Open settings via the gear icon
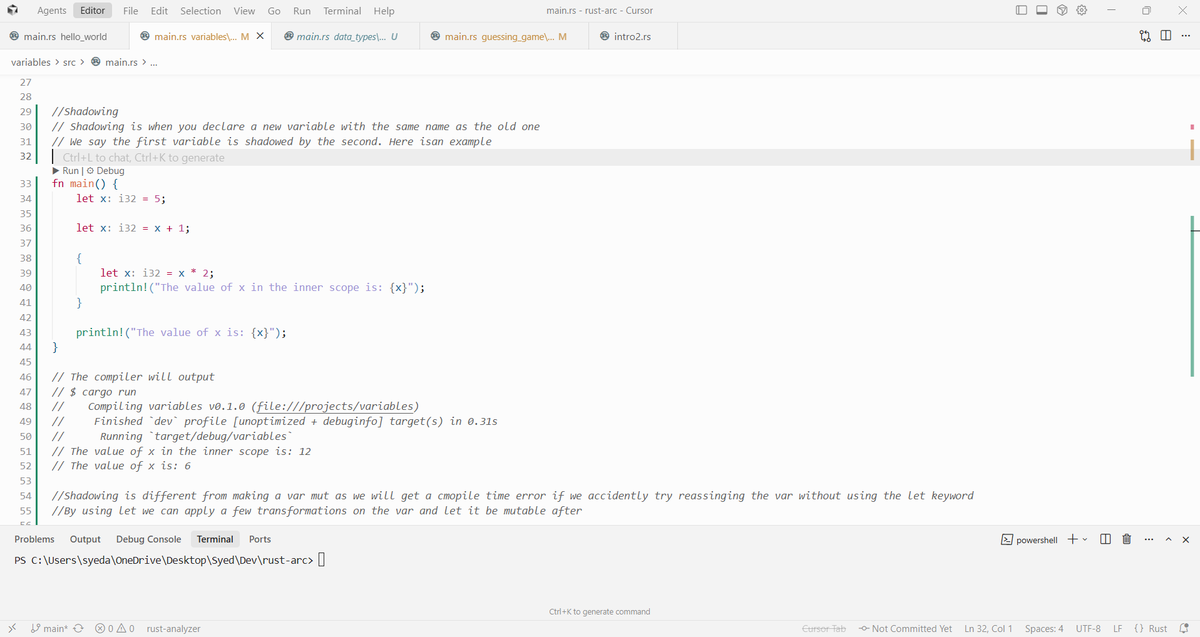Viewport: 1200px width, 637px height. coord(1080,8)
